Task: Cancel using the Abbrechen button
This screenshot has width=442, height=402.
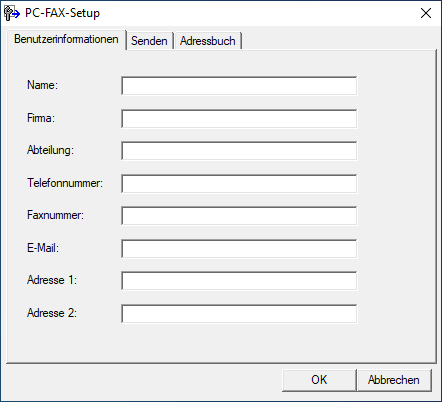Action: tap(394, 380)
